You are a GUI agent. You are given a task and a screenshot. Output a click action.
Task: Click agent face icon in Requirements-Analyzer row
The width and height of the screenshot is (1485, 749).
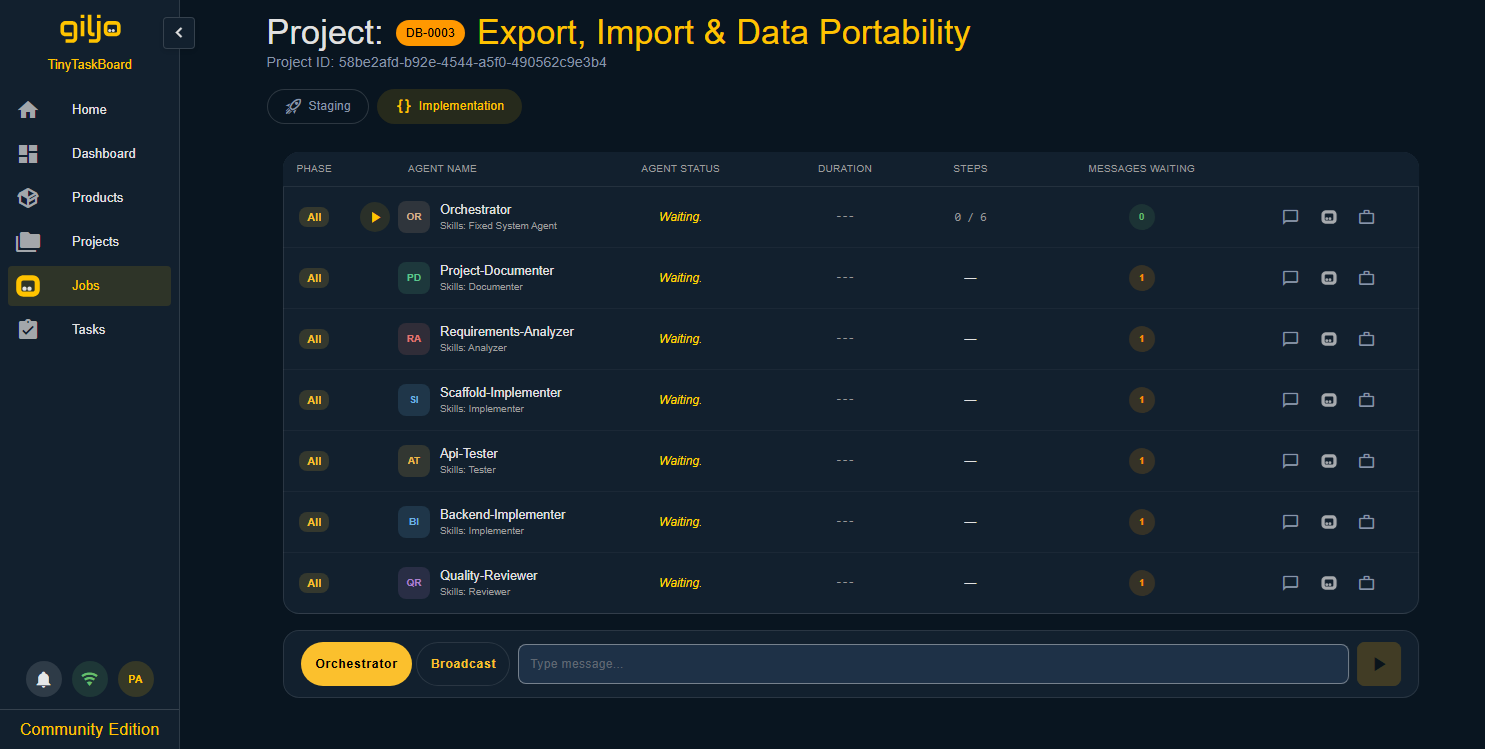click(x=1329, y=339)
